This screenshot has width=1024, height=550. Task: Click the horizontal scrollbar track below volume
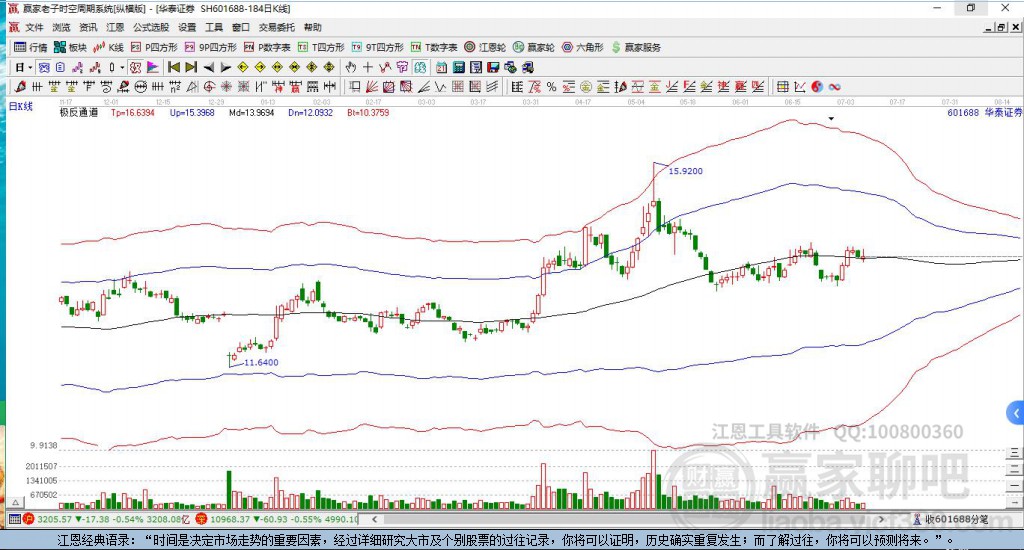[627, 519]
